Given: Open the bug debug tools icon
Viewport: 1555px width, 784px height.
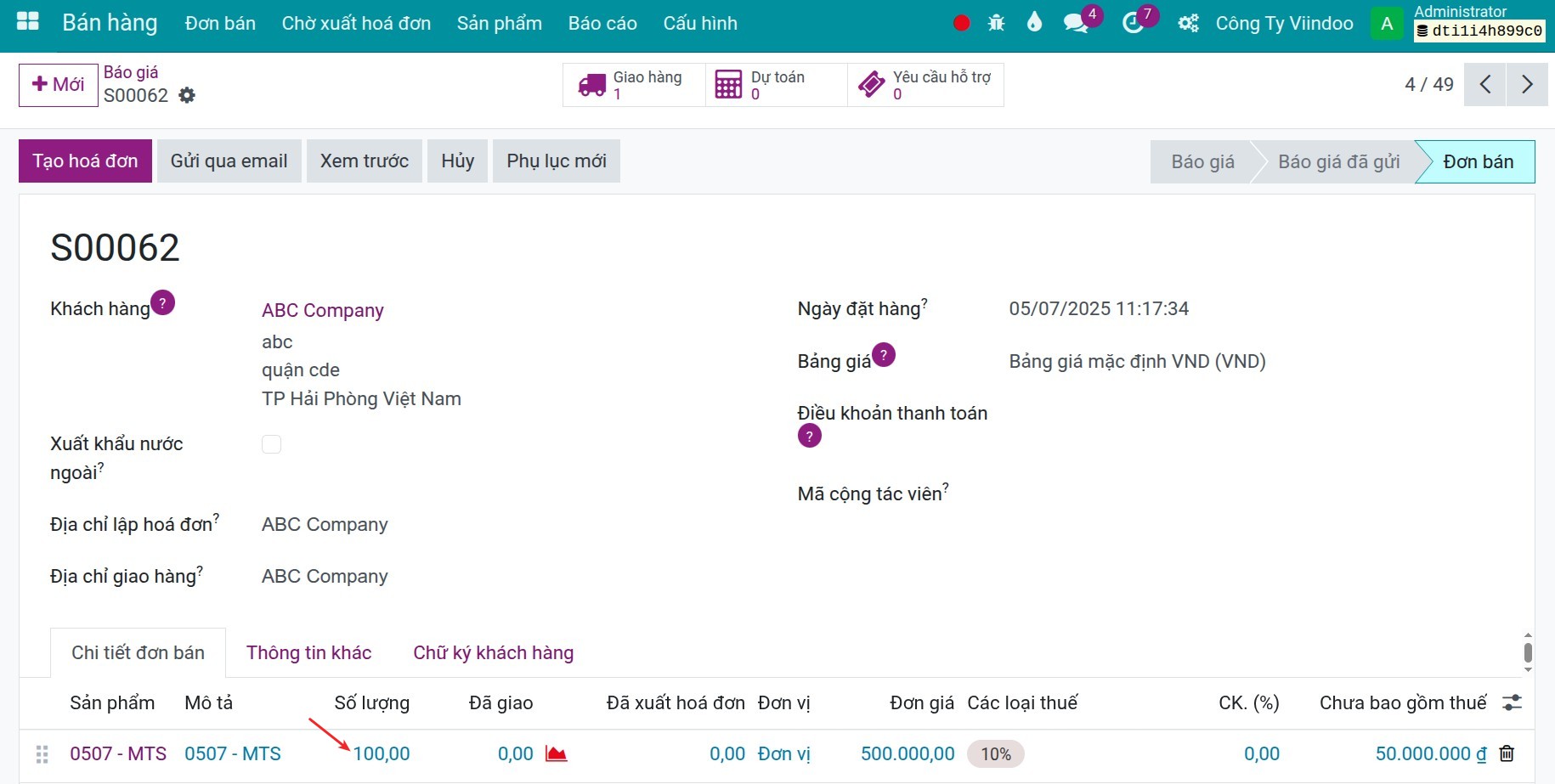Looking at the screenshot, I should click(x=997, y=23).
